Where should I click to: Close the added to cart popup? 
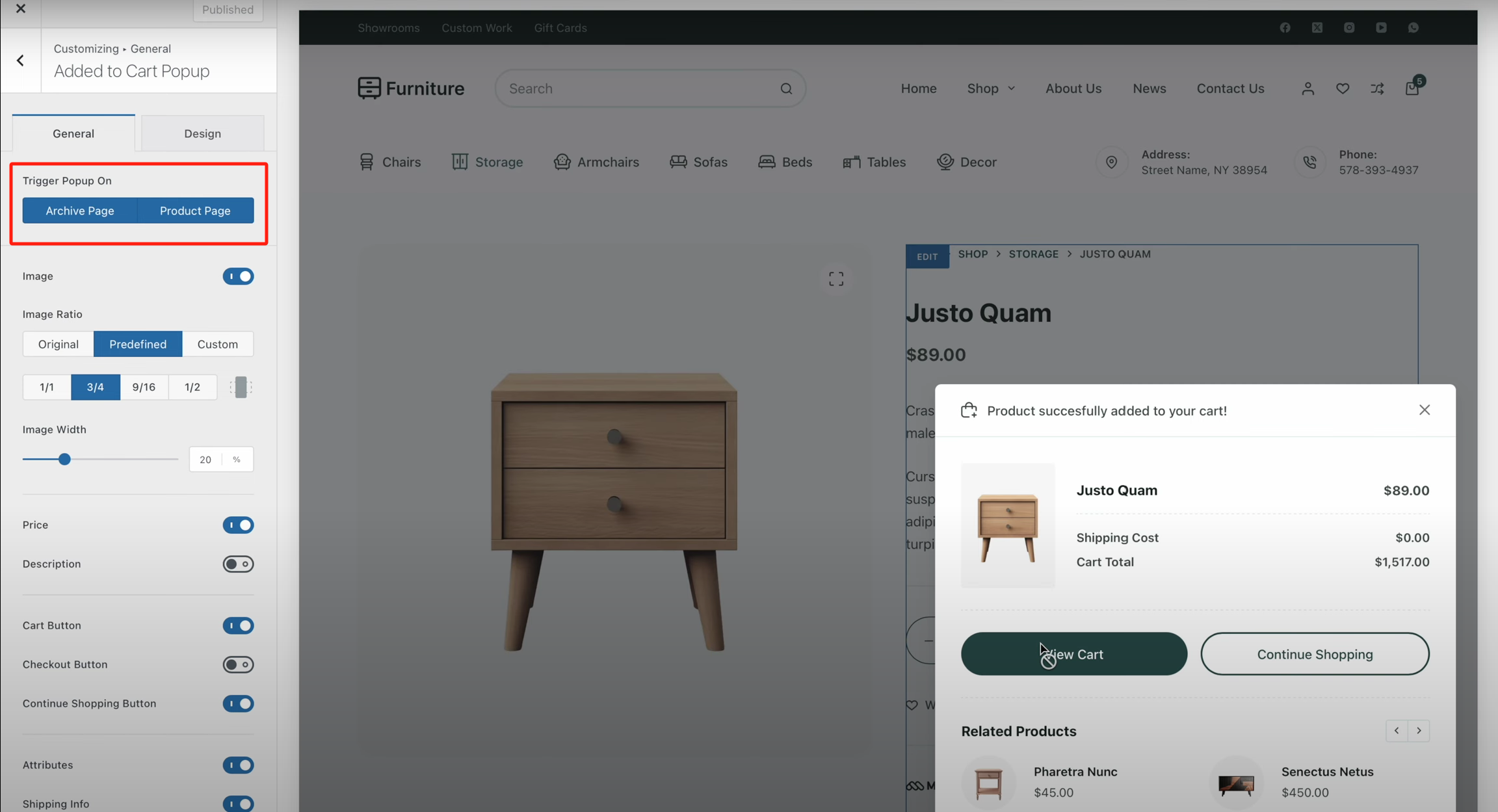pos(1425,410)
